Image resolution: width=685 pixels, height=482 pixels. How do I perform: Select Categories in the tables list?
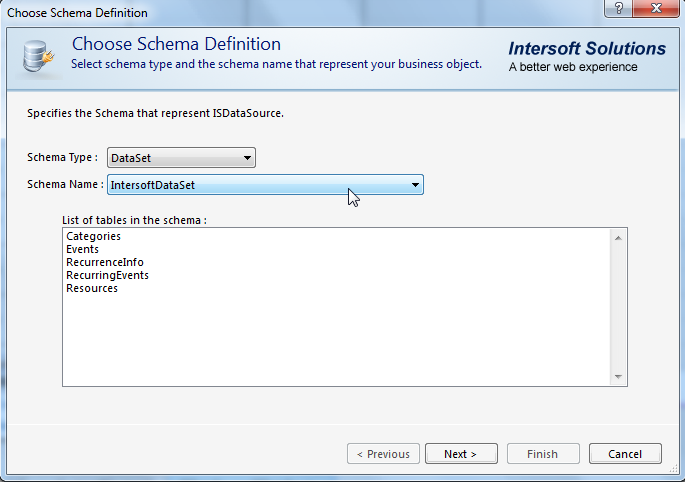(x=93, y=236)
